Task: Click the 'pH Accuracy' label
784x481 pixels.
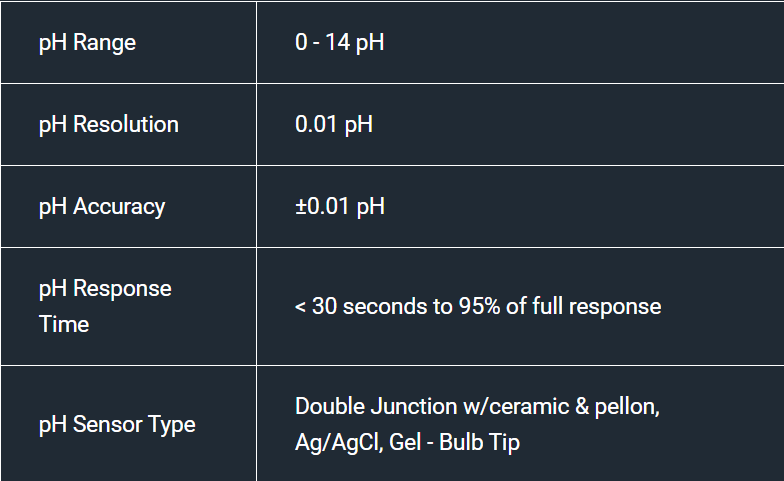Action: (x=102, y=207)
